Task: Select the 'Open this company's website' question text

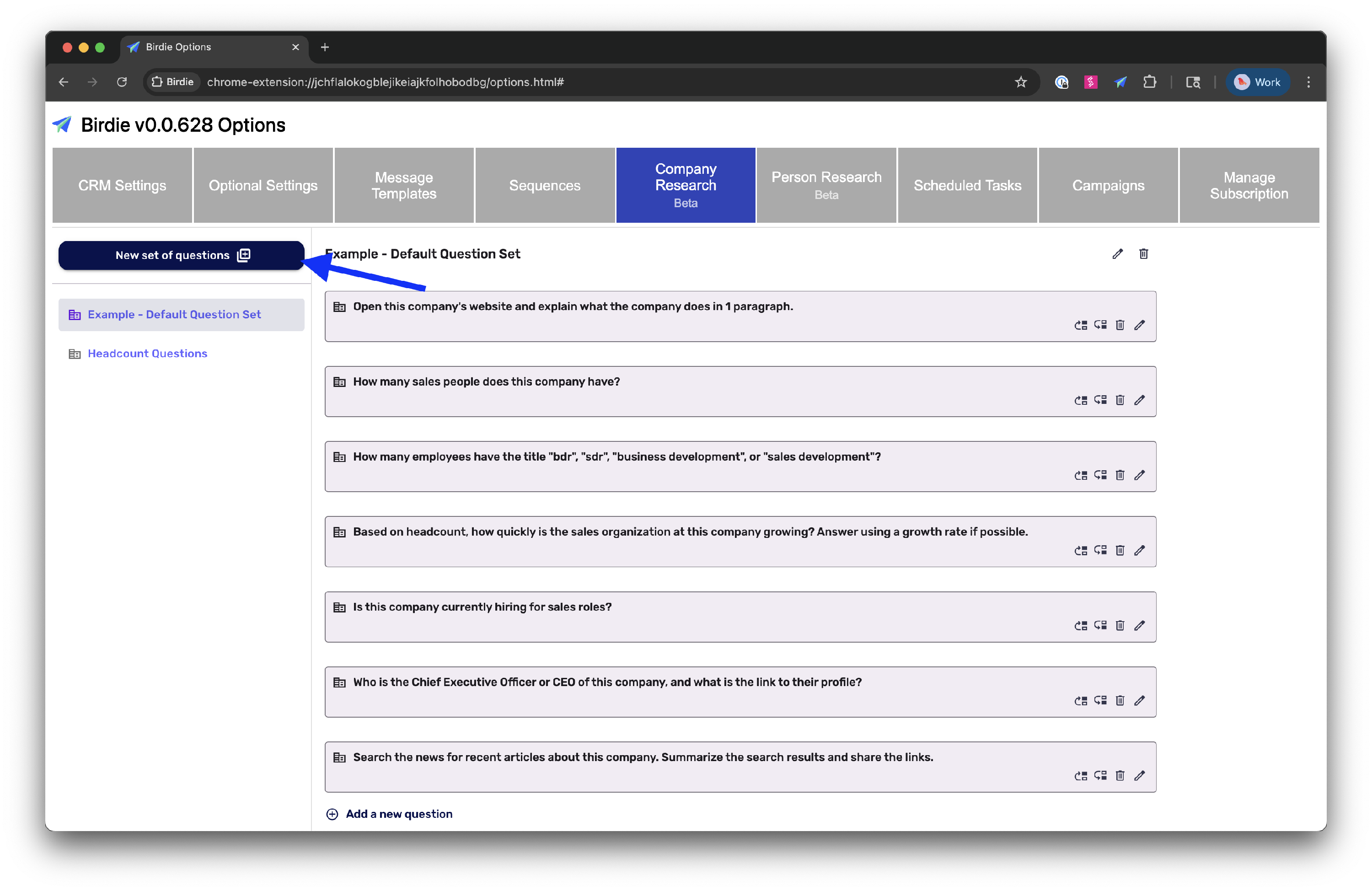Action: tap(573, 306)
